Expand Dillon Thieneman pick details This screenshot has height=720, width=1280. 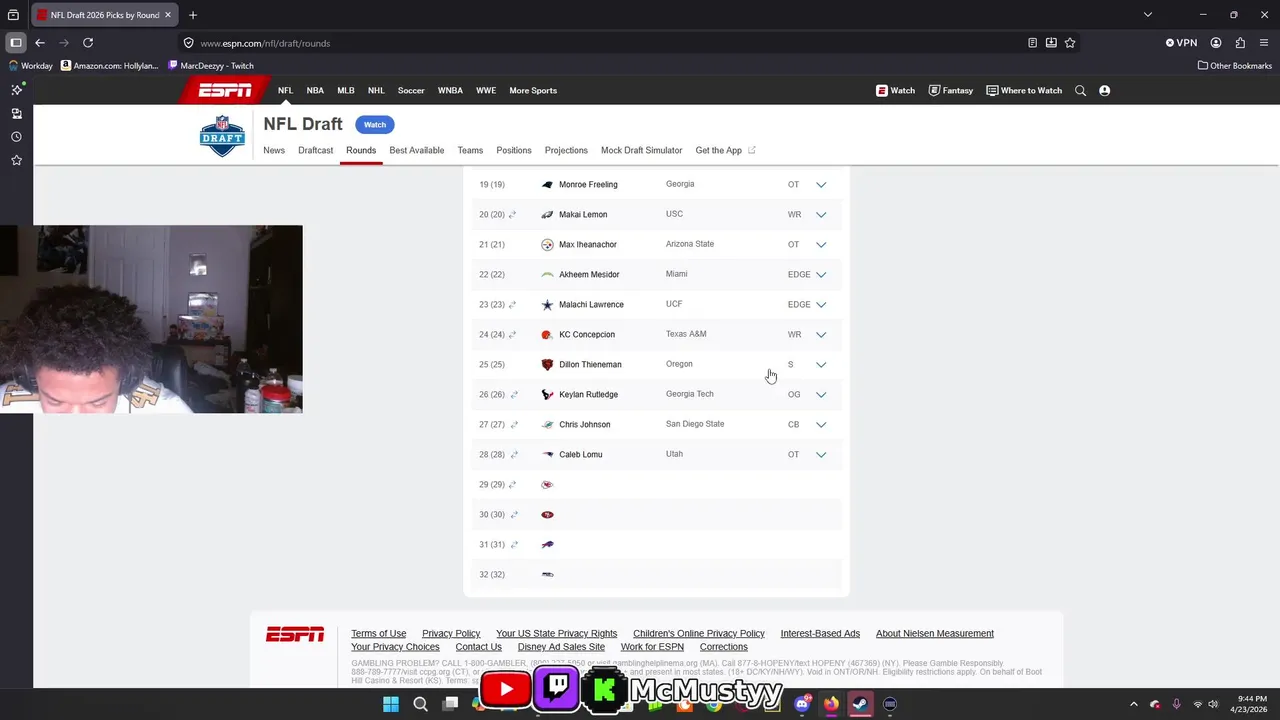(821, 364)
